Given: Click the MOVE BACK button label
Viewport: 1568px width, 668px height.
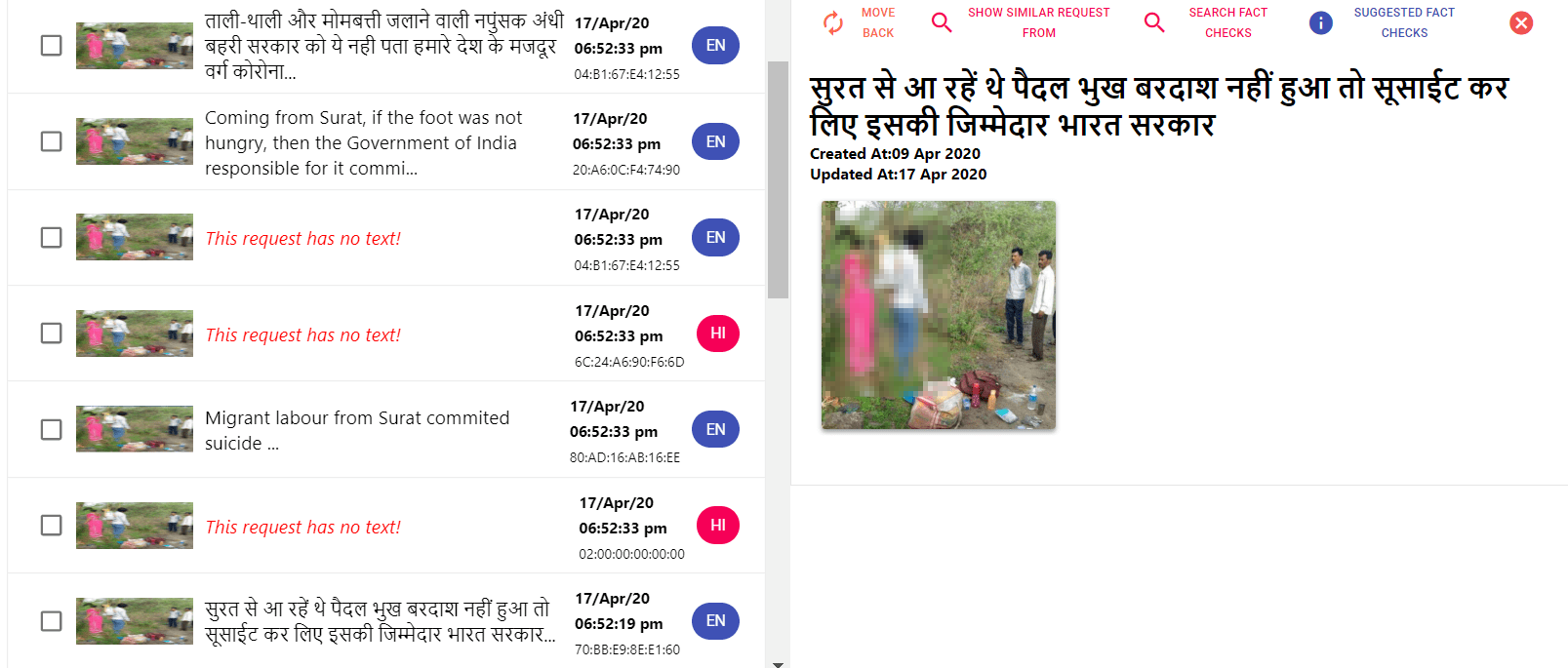Looking at the screenshot, I should click(x=878, y=22).
